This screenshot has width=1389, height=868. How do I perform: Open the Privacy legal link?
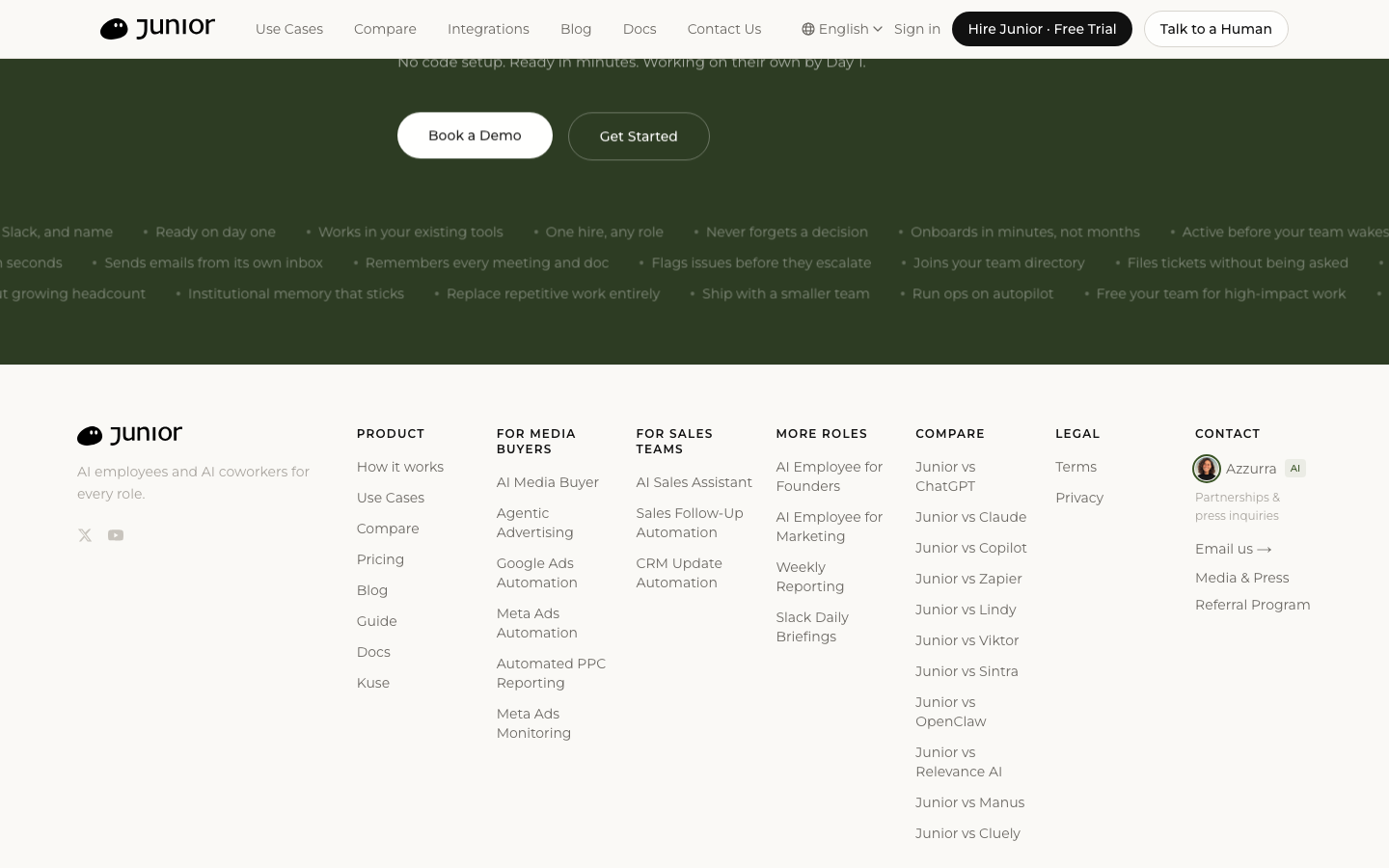coord(1079,498)
